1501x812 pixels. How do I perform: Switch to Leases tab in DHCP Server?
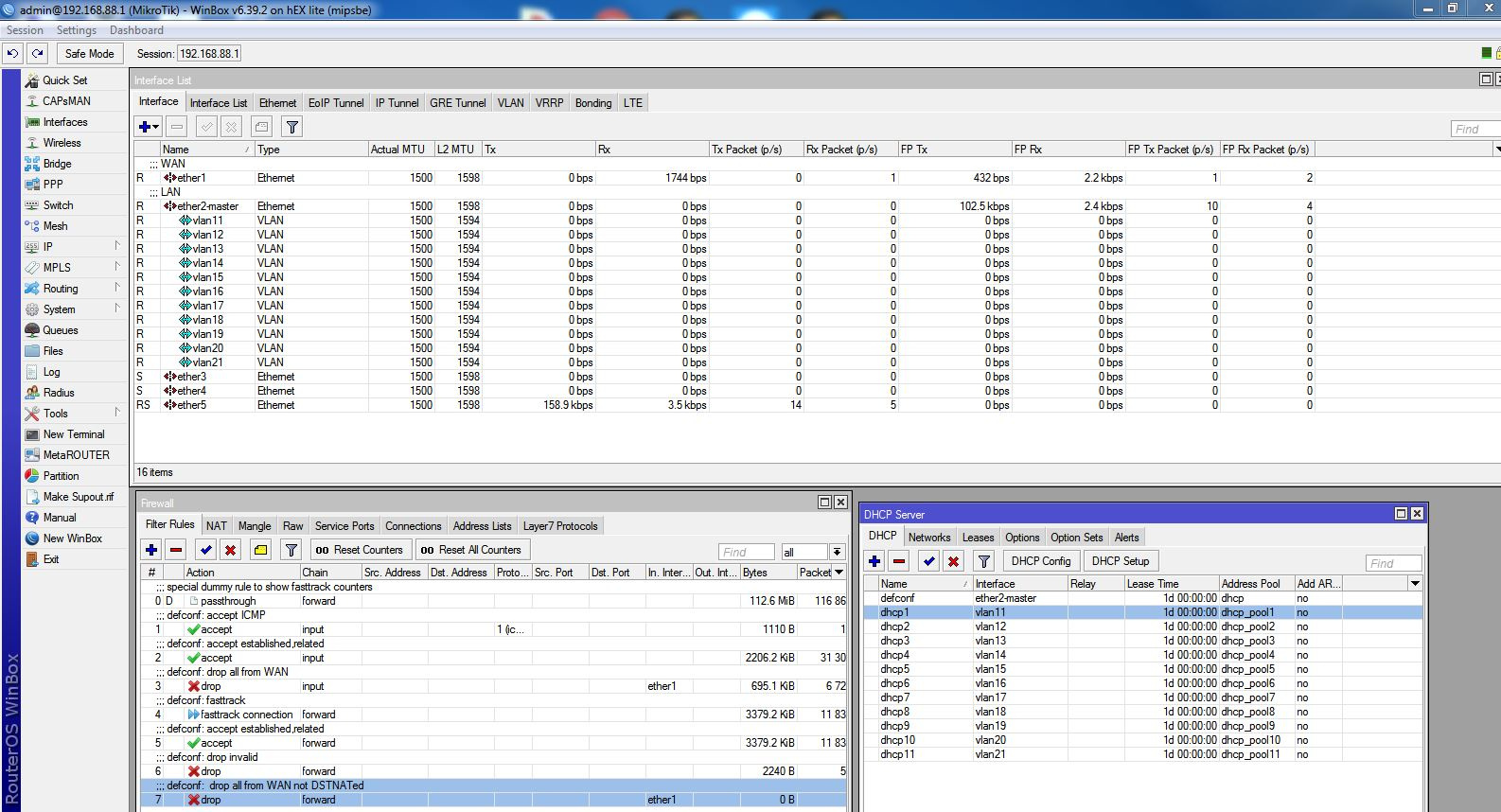click(978, 538)
